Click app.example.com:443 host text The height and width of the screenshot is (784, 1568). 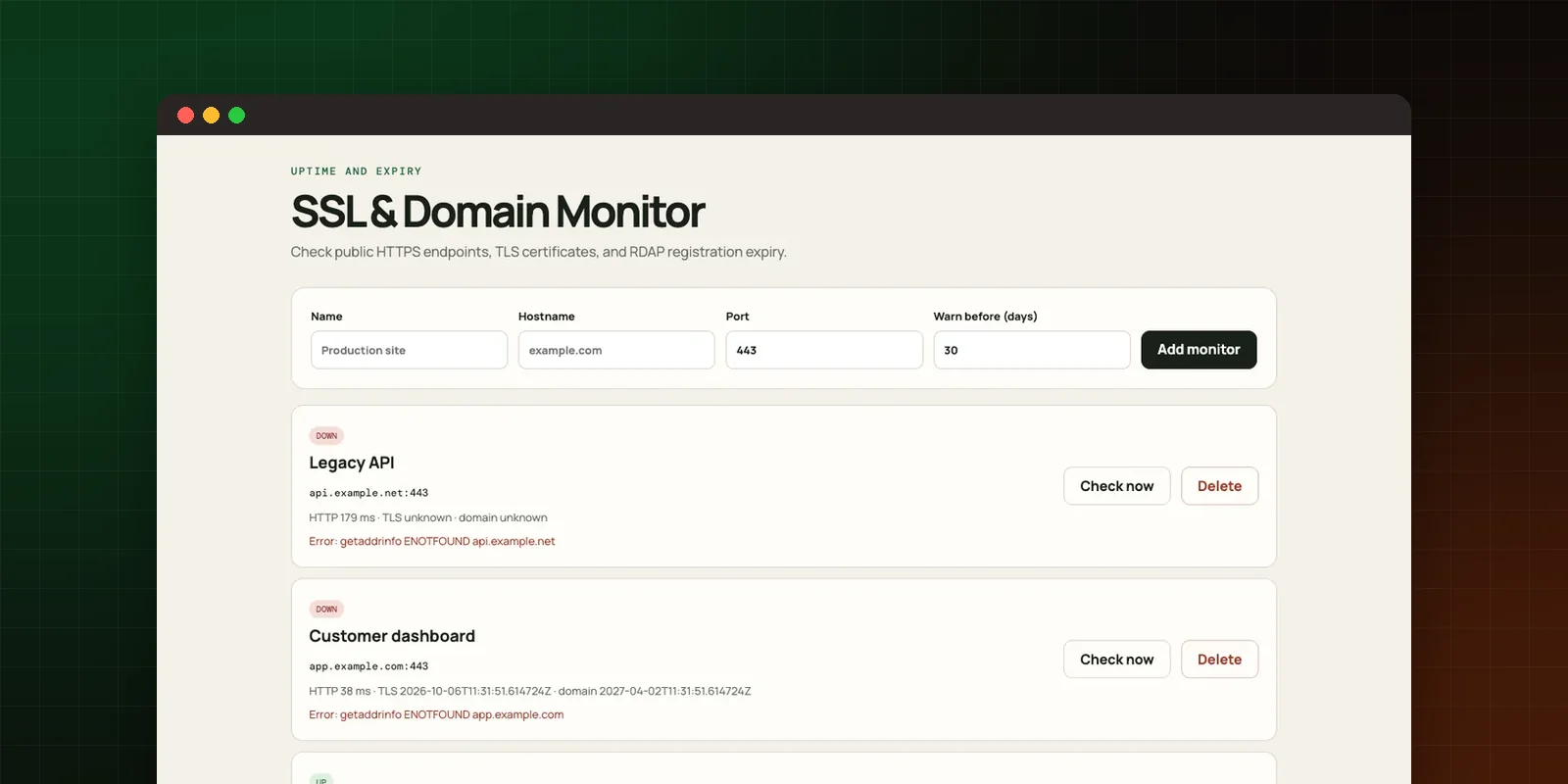pos(368,666)
